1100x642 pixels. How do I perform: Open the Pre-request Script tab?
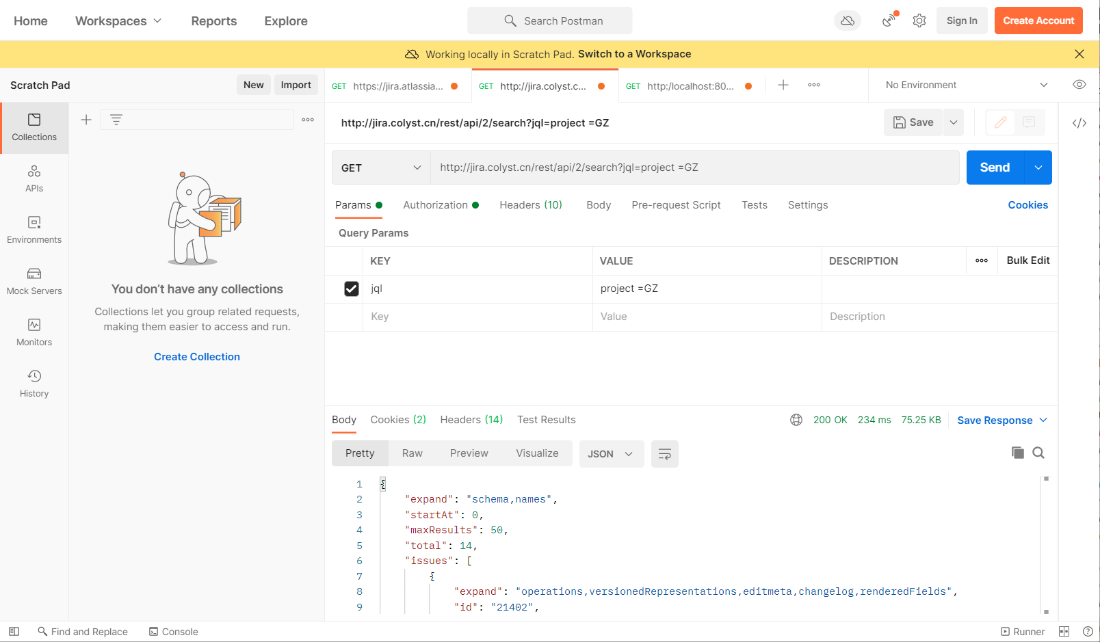pos(676,205)
